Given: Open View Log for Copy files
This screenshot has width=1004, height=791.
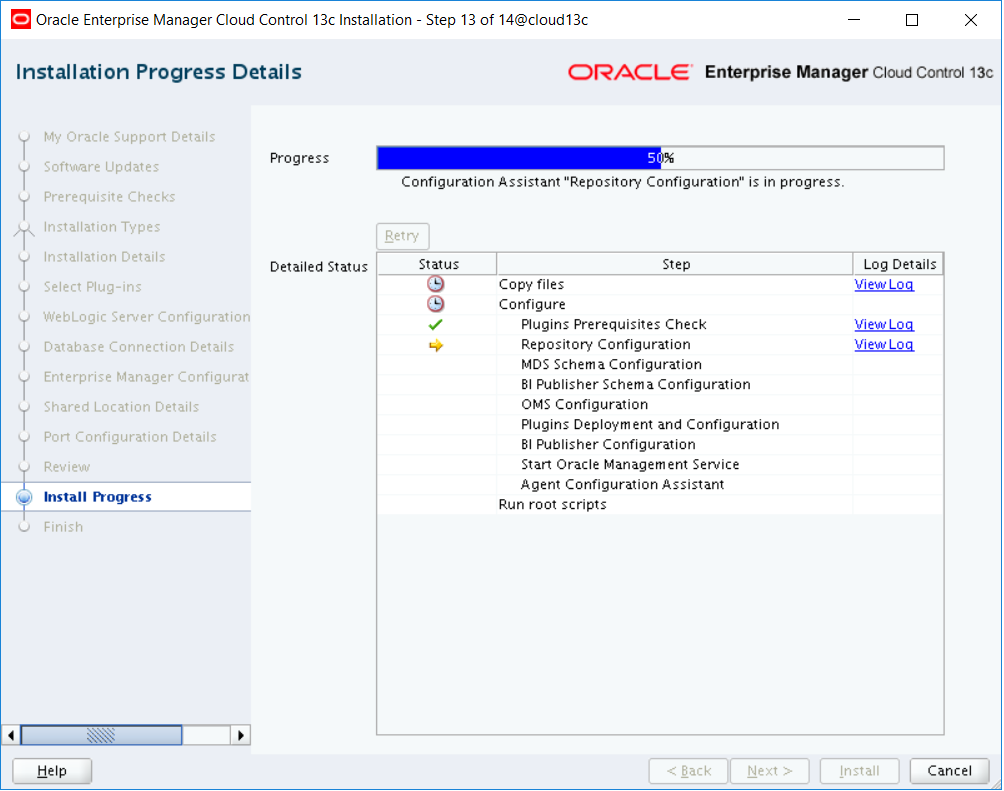Looking at the screenshot, I should (884, 284).
